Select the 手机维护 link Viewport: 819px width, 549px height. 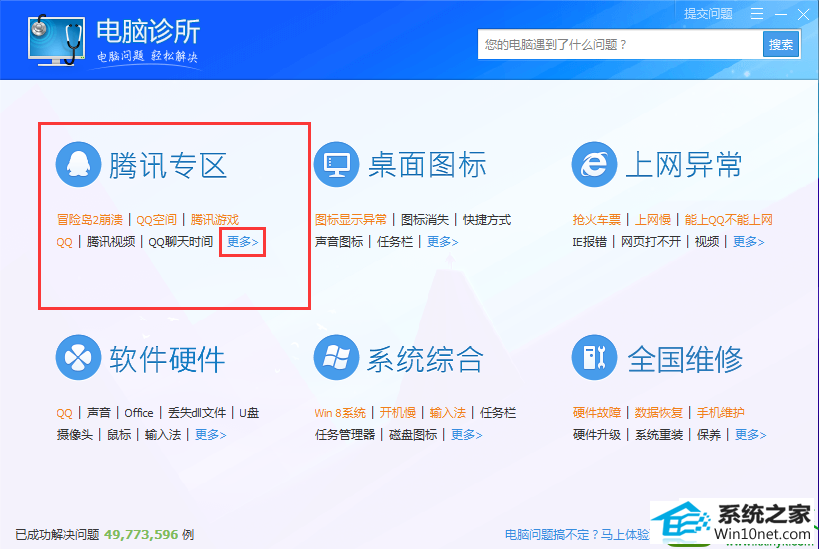pos(720,413)
